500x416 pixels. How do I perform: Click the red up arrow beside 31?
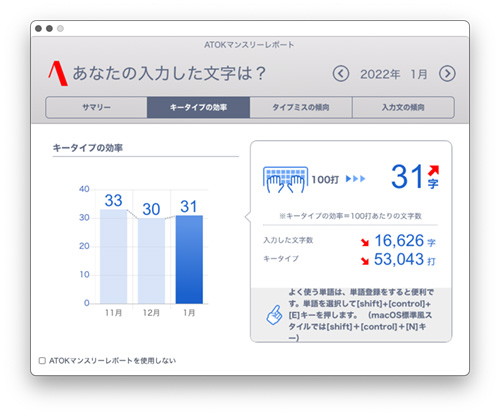pos(433,170)
